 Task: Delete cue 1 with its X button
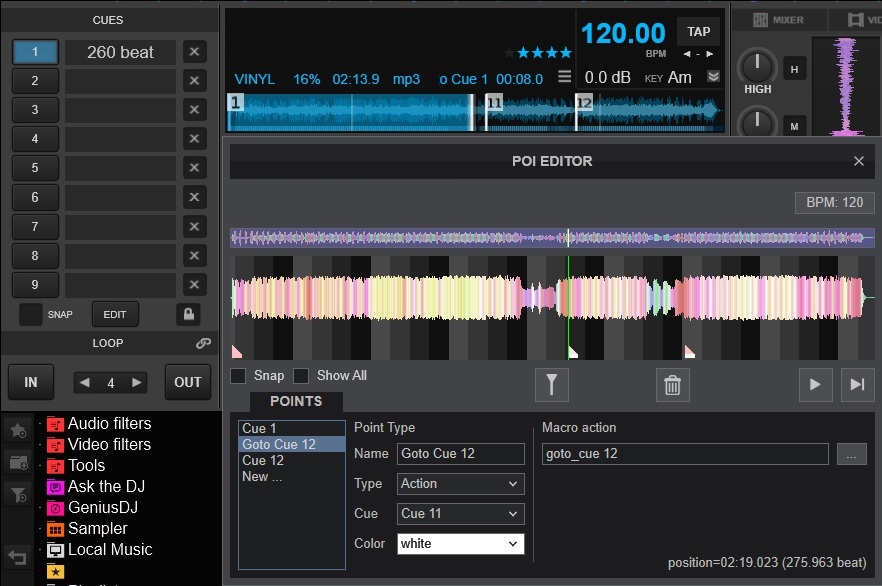coord(194,52)
